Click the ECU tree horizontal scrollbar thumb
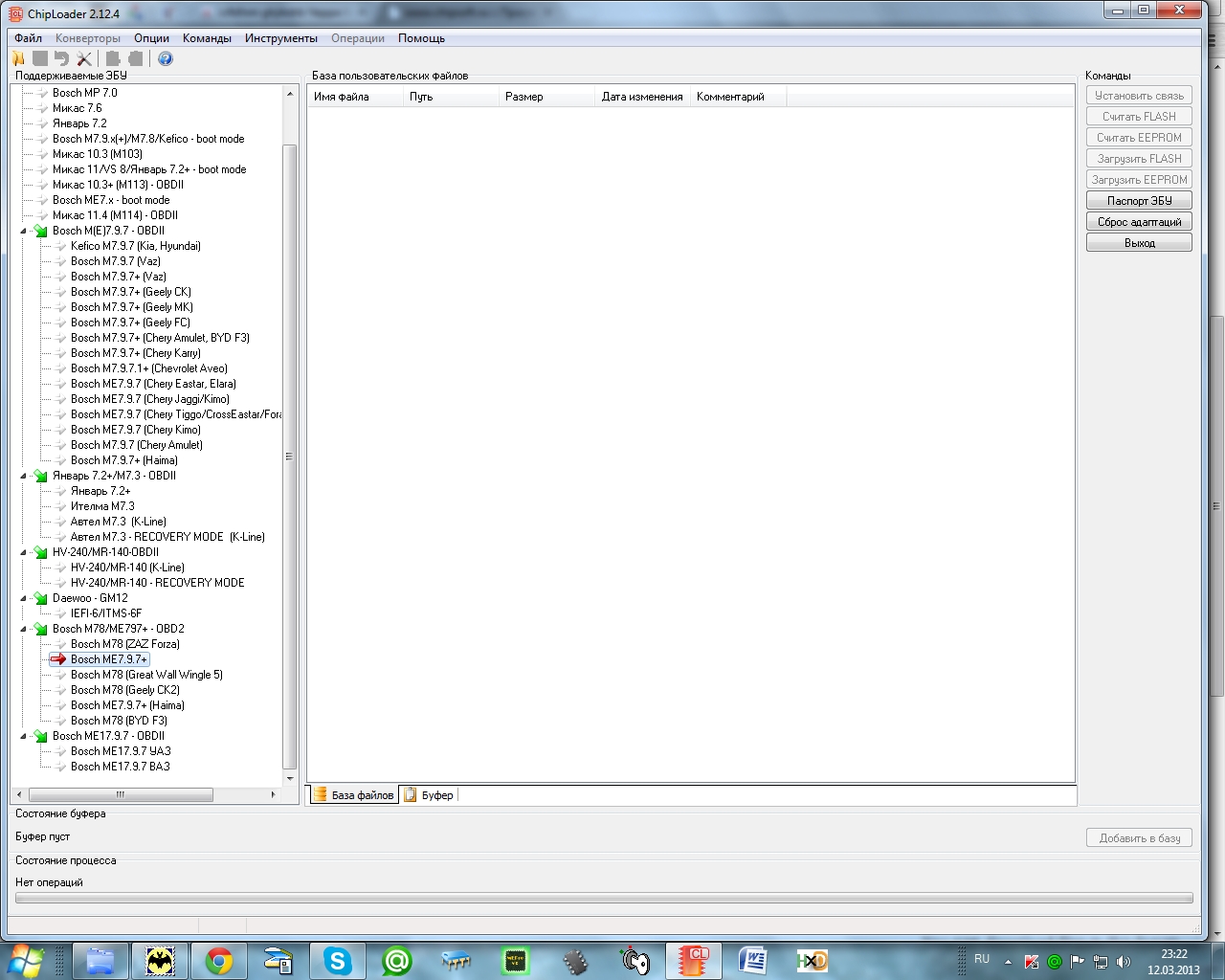Viewport: 1225px width, 980px height. [x=121, y=794]
